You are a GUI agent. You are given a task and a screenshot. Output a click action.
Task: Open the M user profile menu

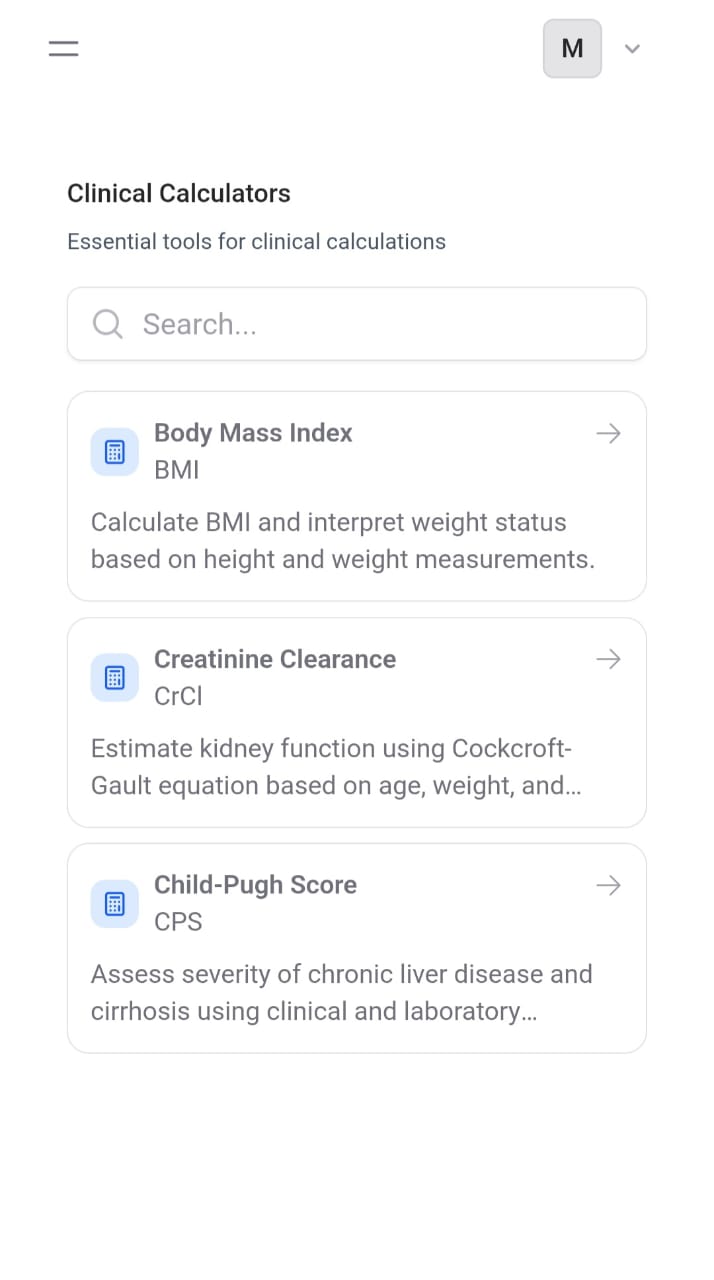pos(572,48)
